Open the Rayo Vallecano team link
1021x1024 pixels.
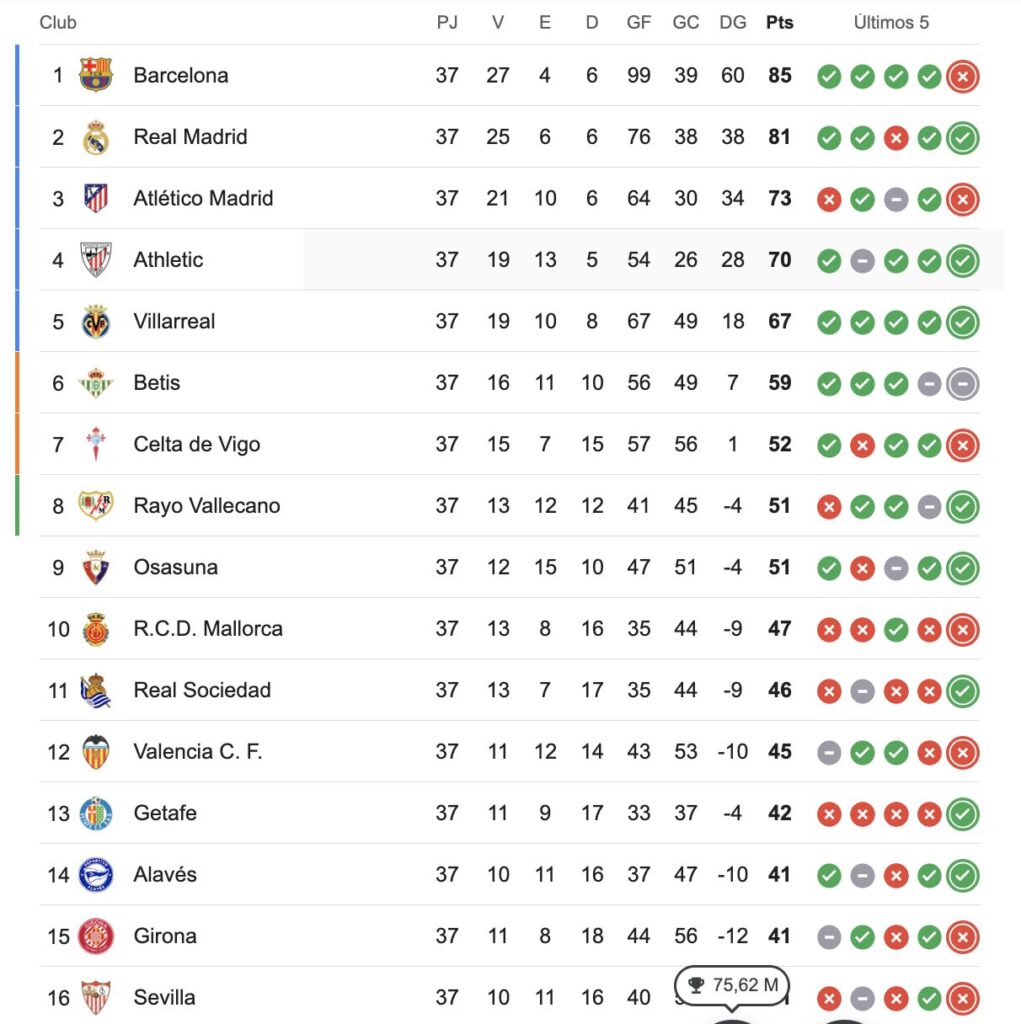pos(206,505)
